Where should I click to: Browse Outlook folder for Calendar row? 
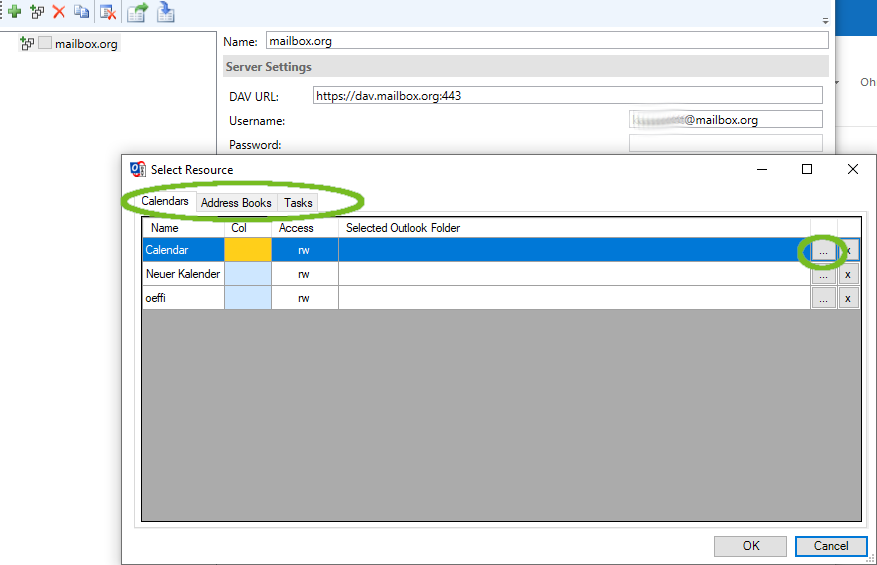tap(823, 251)
